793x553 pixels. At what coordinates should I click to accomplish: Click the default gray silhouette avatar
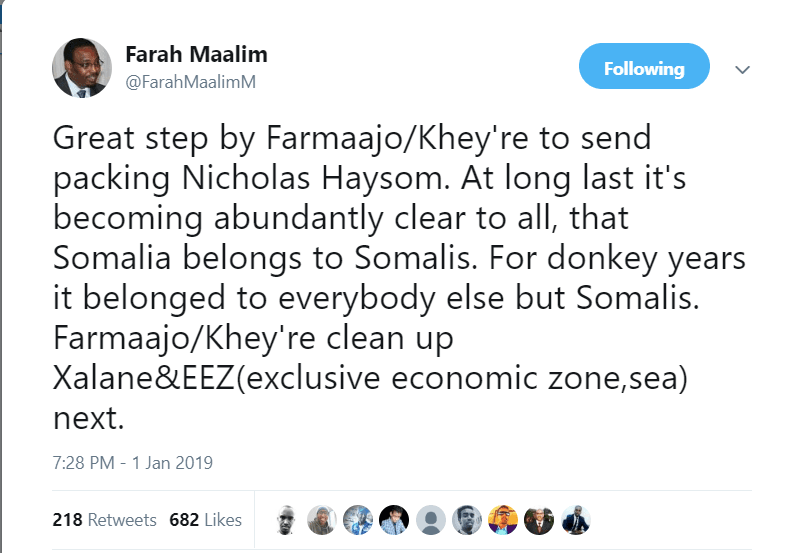tap(430, 519)
